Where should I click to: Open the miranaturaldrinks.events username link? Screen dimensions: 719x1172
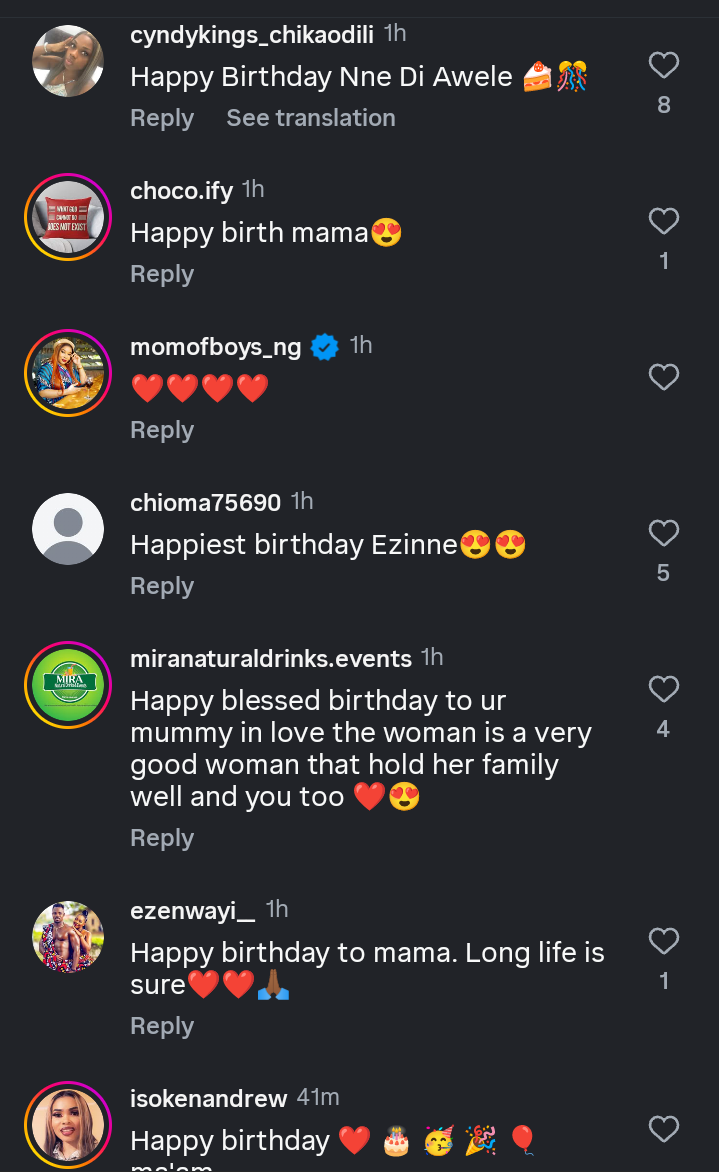[271, 659]
